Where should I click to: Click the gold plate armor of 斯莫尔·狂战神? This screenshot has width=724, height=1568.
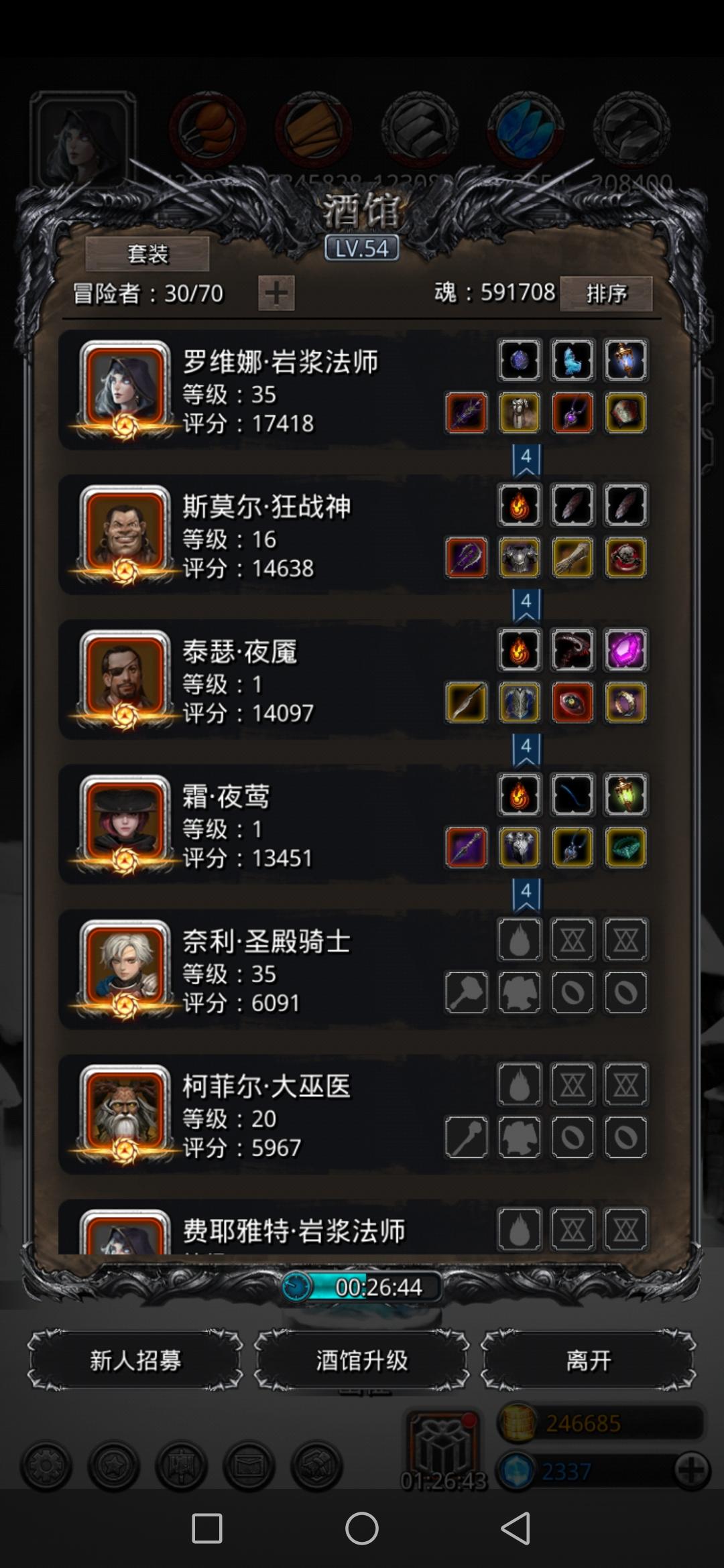point(520,558)
